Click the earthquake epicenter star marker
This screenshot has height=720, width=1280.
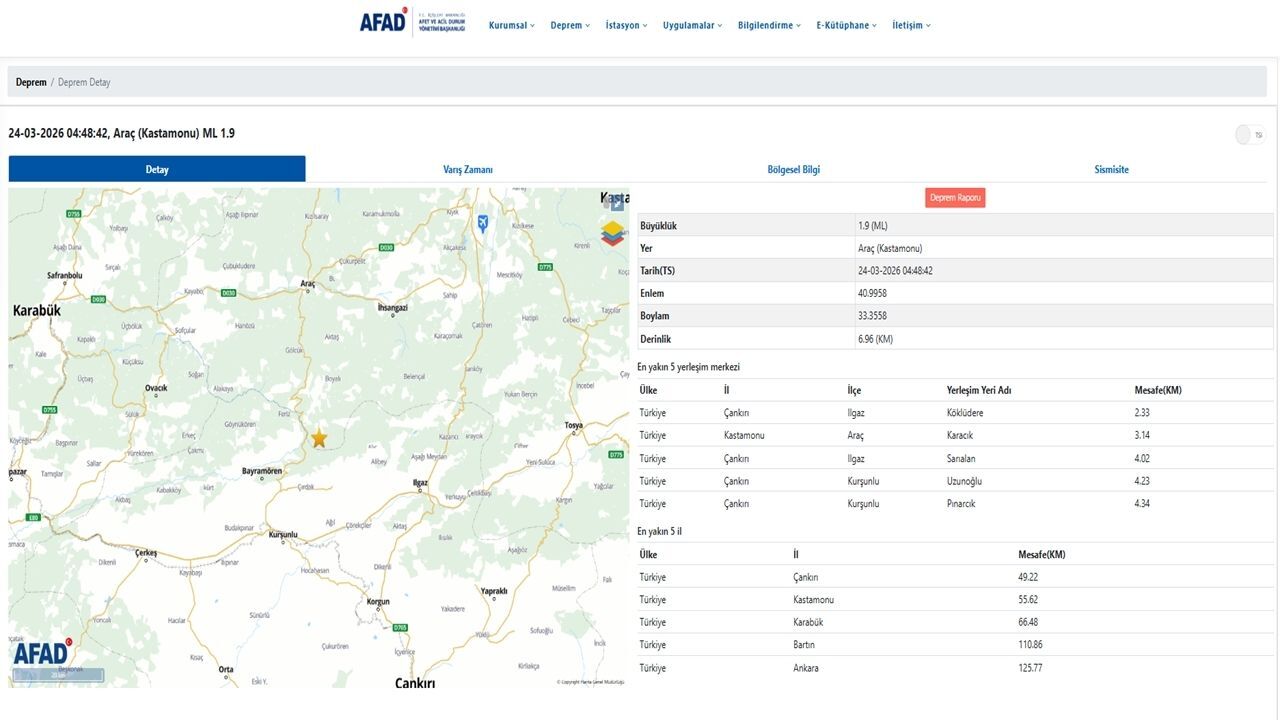click(319, 438)
